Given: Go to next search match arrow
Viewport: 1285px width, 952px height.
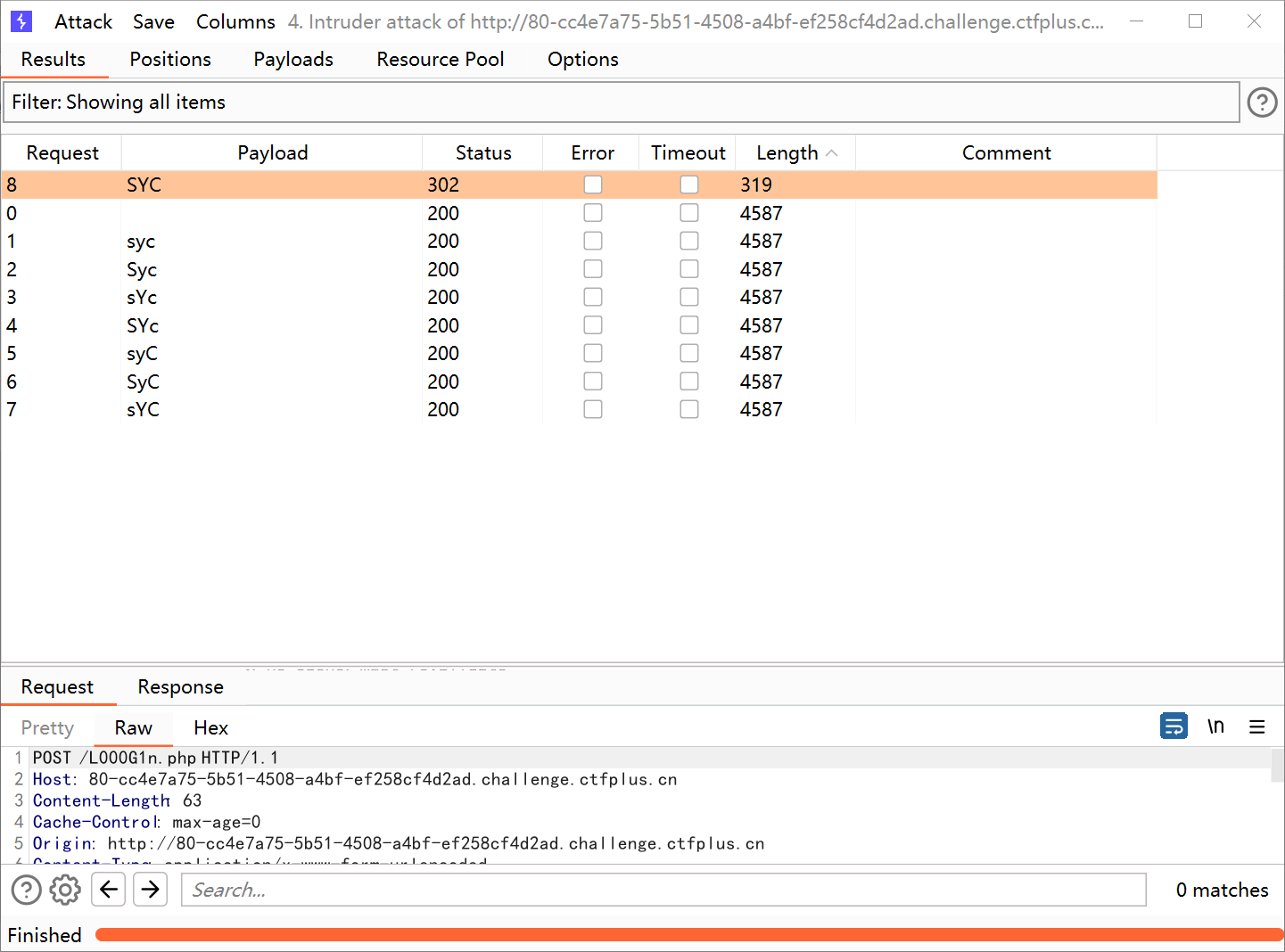Looking at the screenshot, I should tap(151, 890).
